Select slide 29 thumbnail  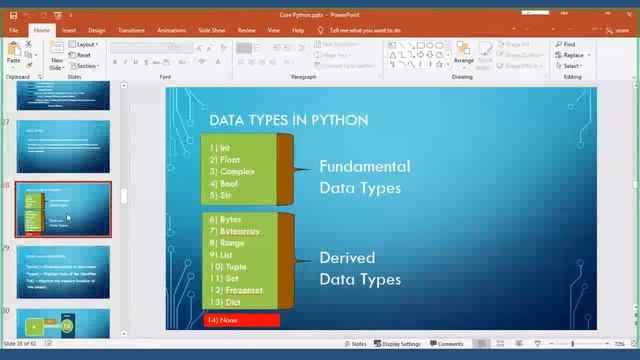click(x=63, y=272)
